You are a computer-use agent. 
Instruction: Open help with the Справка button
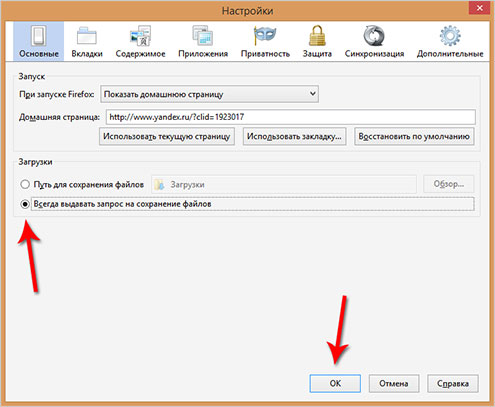coord(453,383)
